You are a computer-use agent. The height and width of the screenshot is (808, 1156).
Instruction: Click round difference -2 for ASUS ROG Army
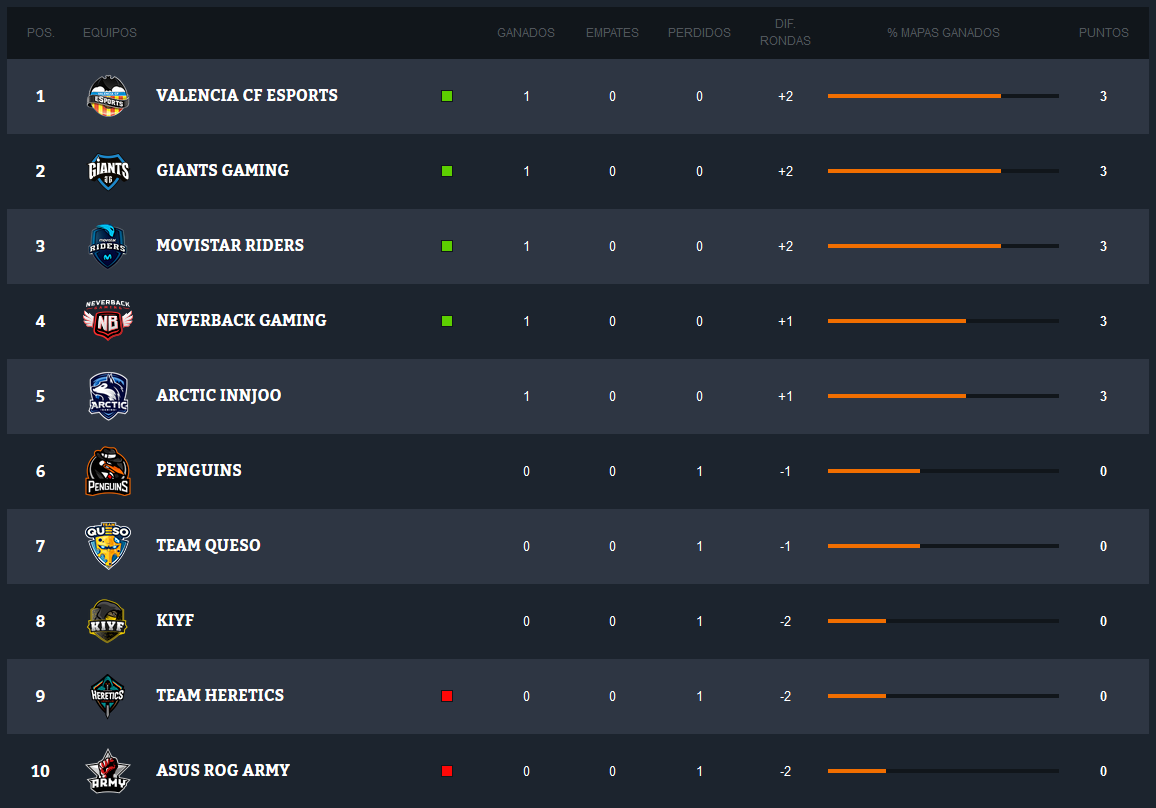point(786,771)
